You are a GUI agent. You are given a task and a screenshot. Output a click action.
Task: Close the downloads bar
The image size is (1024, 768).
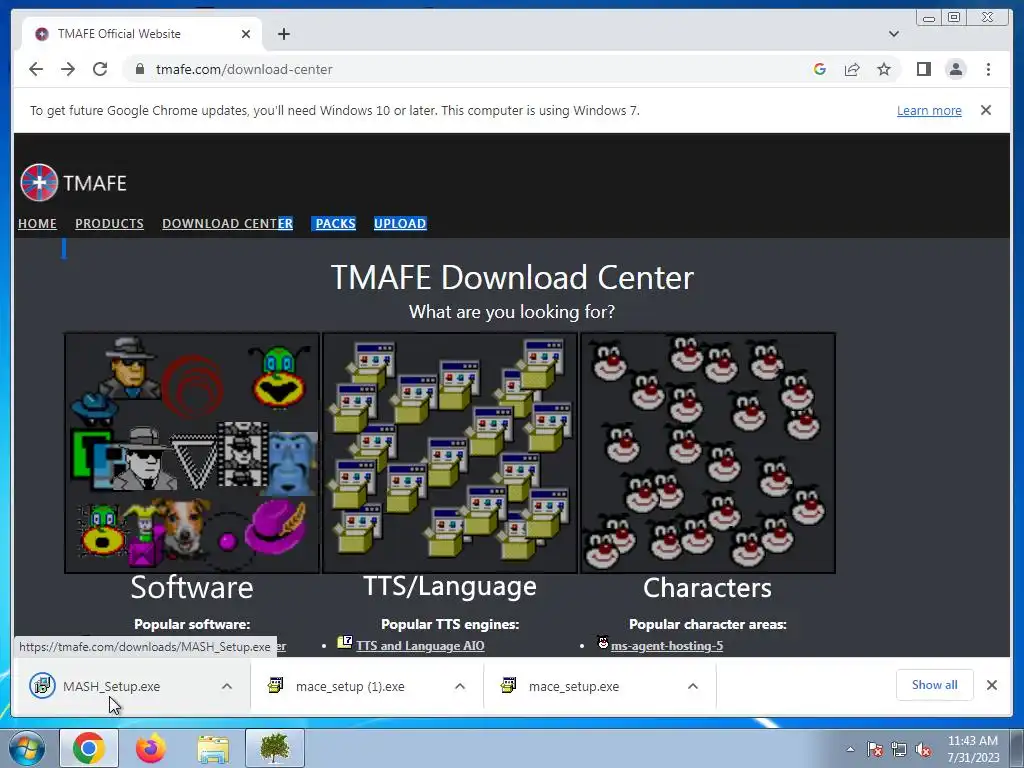pos(991,685)
